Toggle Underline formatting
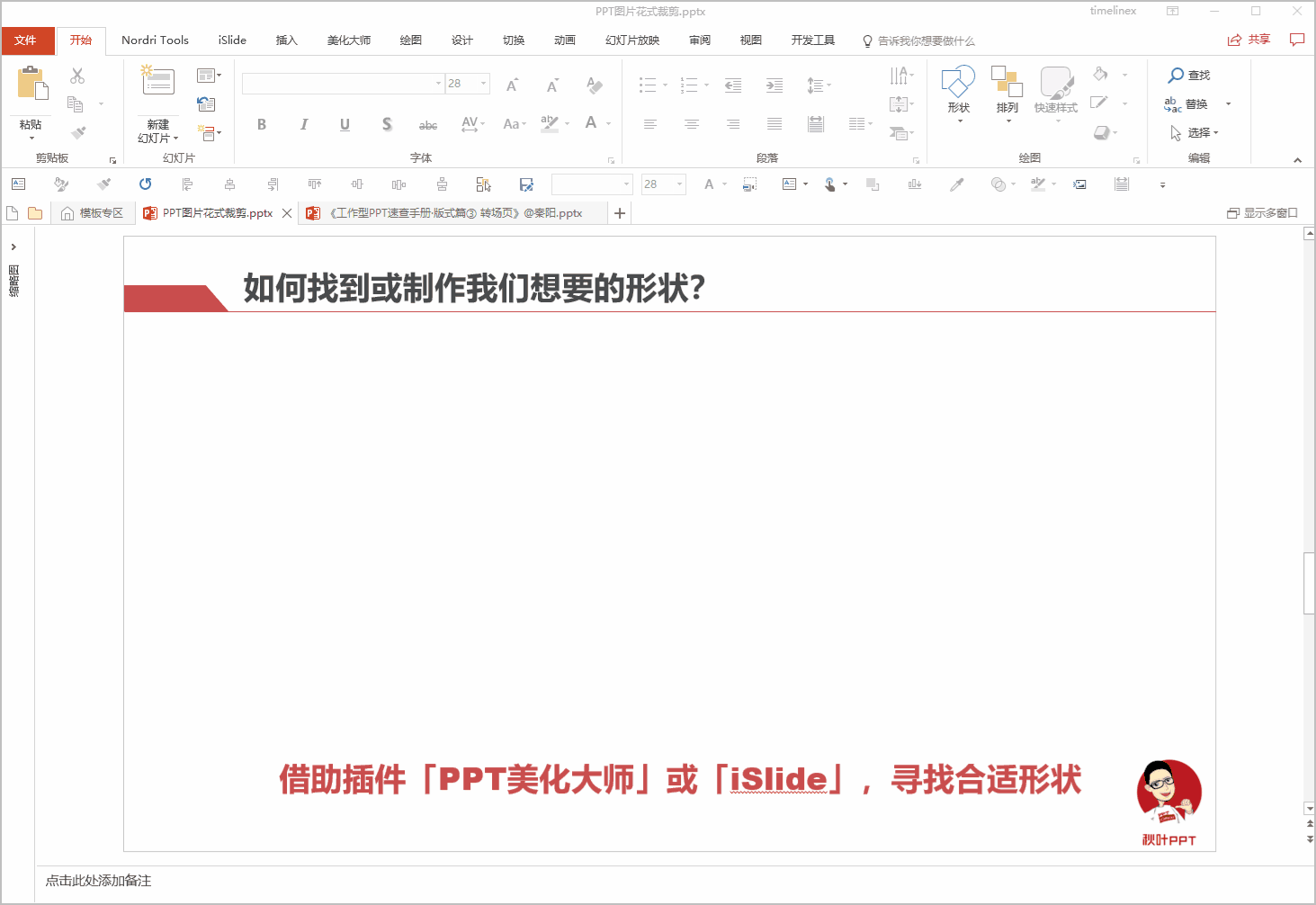The image size is (1316, 905). tap(345, 124)
